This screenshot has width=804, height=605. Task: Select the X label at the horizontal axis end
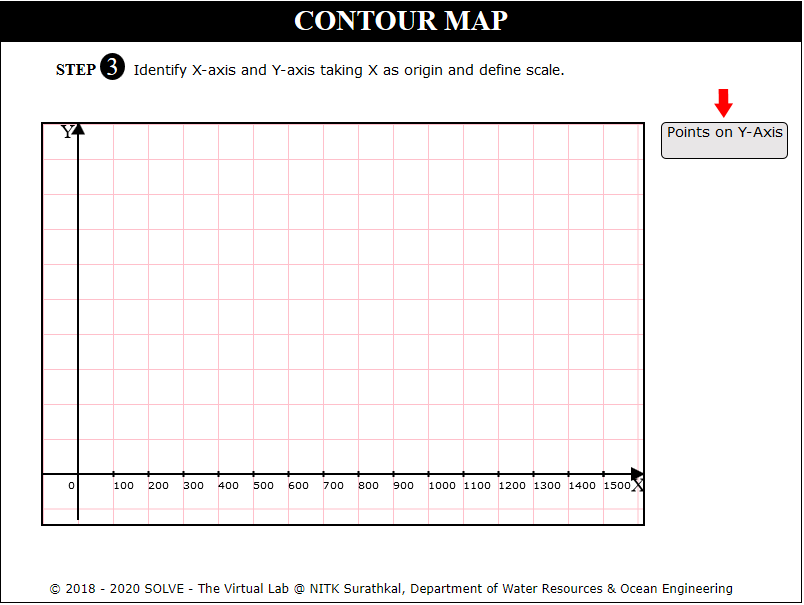(637, 486)
